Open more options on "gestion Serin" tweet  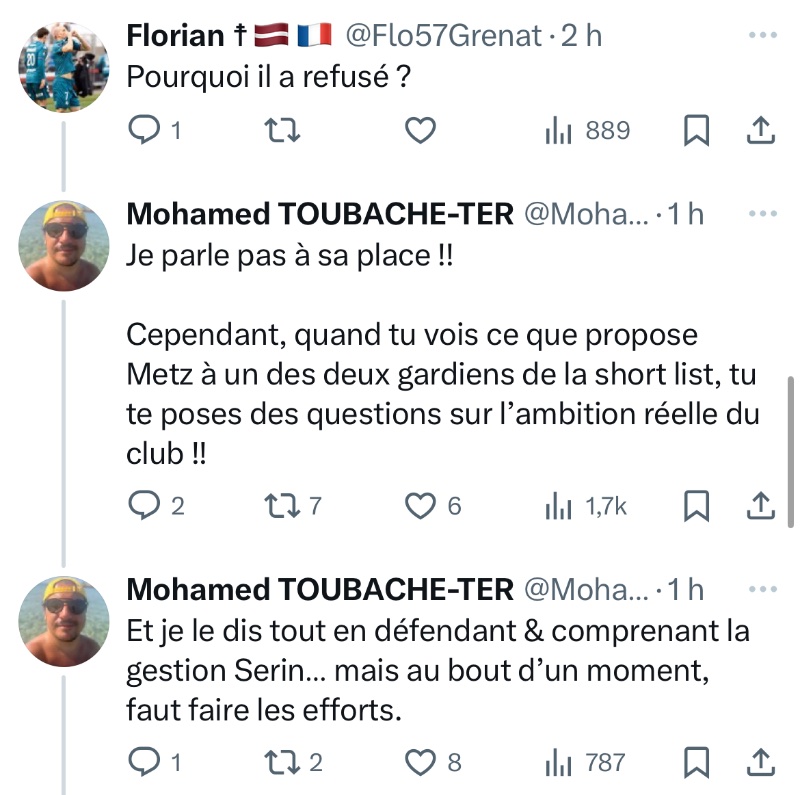762,590
